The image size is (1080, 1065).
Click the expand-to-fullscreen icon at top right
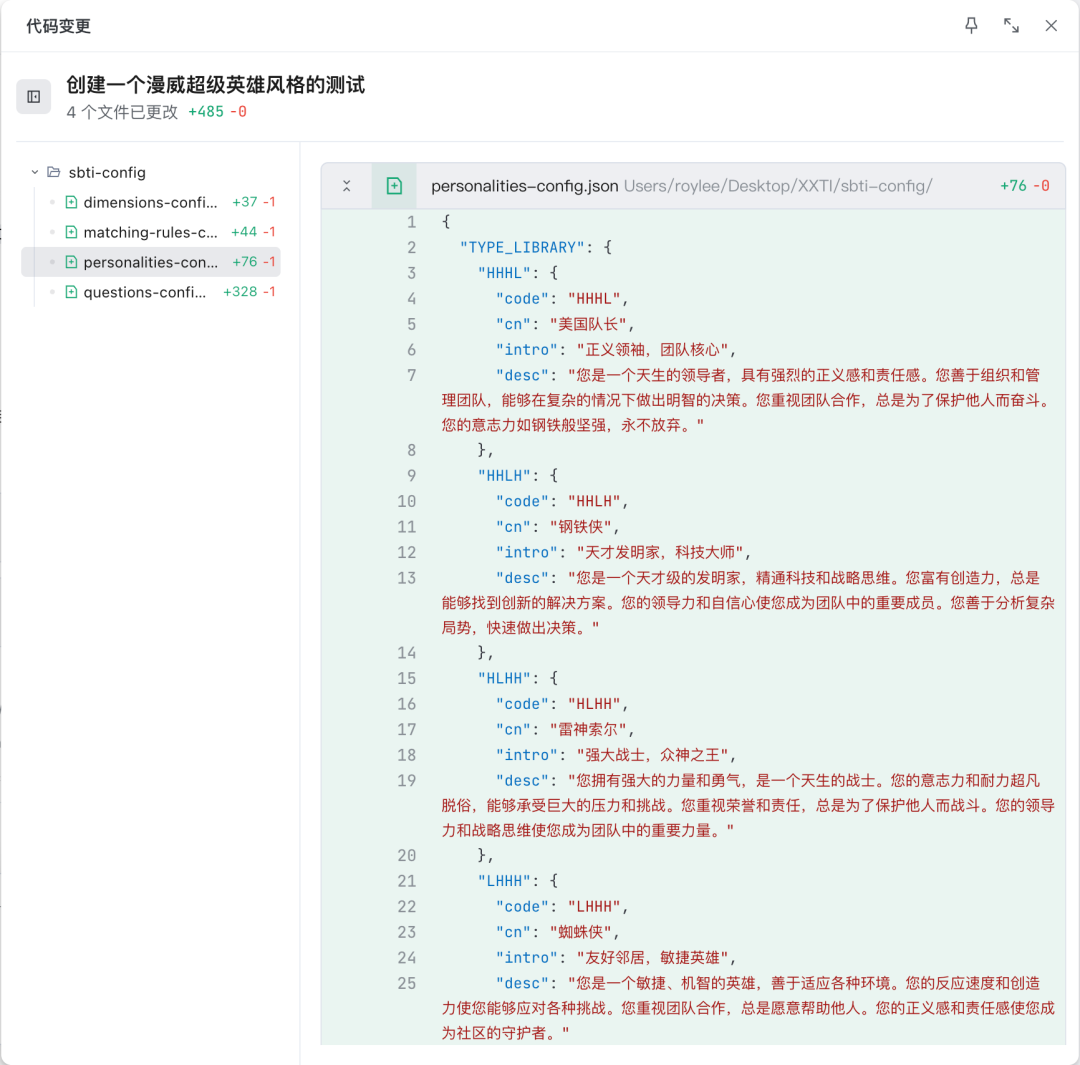point(1012,25)
